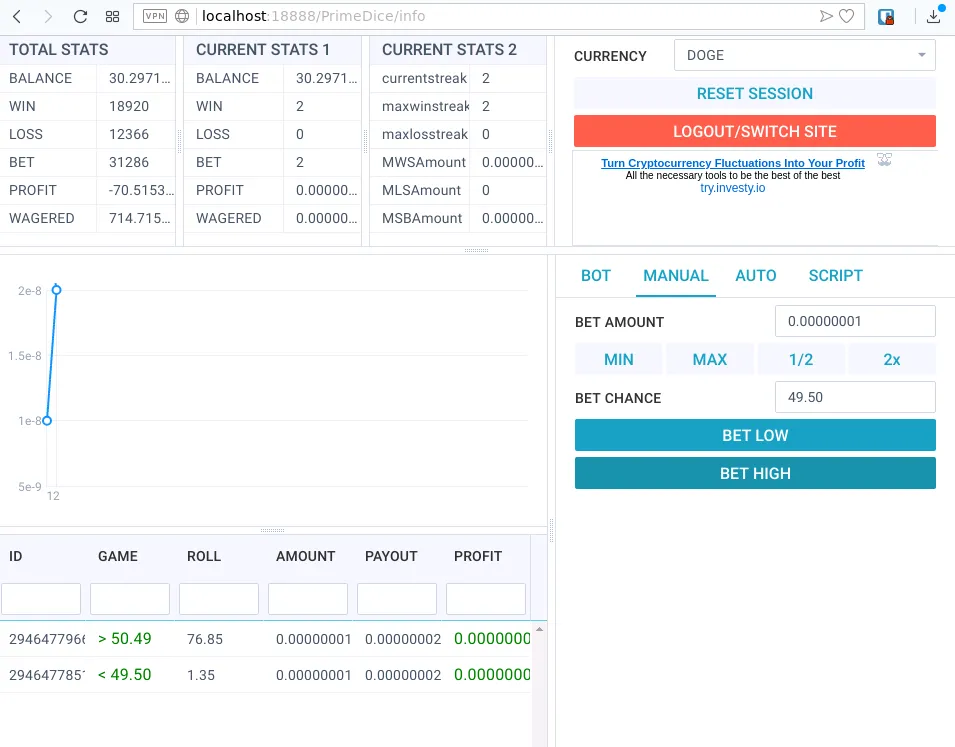Open the Cryptocurrency Fluctuations ad link

click(x=733, y=163)
